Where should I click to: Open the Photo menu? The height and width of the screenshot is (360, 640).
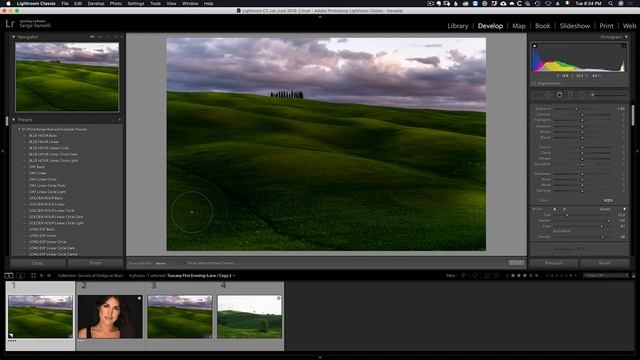click(x=116, y=3)
